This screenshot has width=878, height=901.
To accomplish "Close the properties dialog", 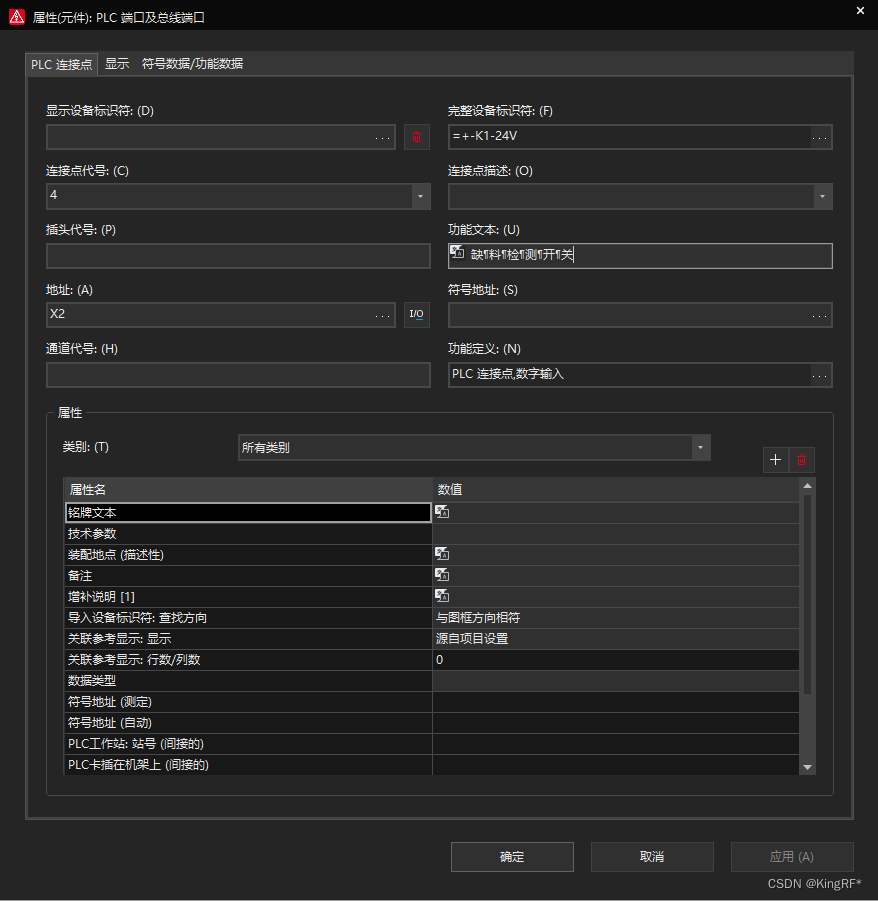I will click(x=860, y=10).
